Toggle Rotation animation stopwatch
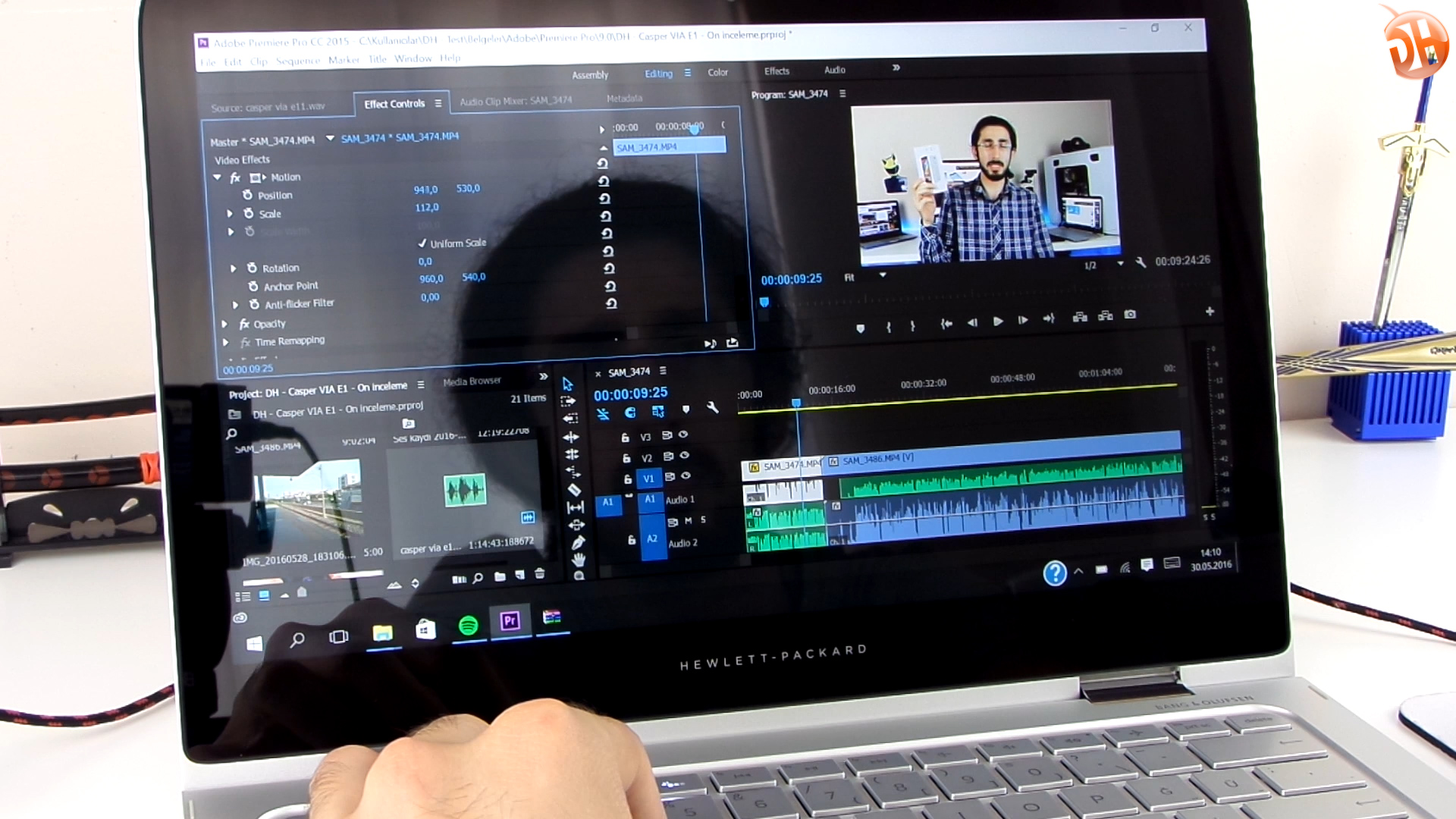The image size is (1456, 819). pos(252,268)
